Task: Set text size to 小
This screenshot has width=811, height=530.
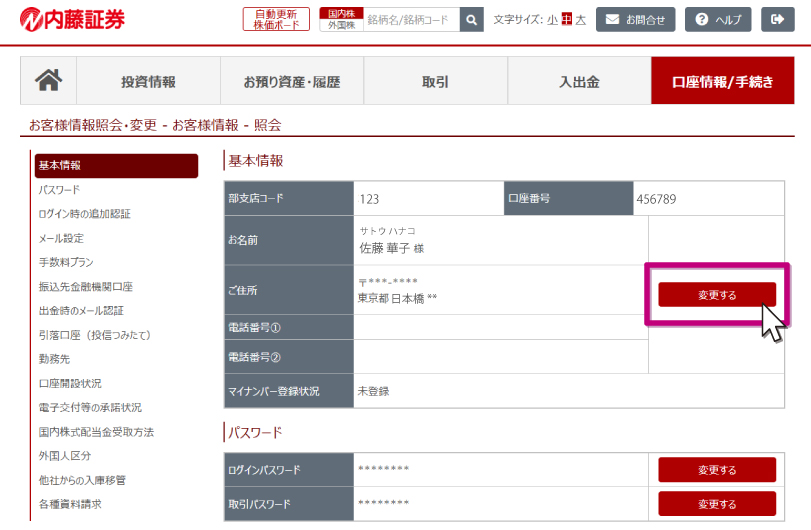Action: 552,19
